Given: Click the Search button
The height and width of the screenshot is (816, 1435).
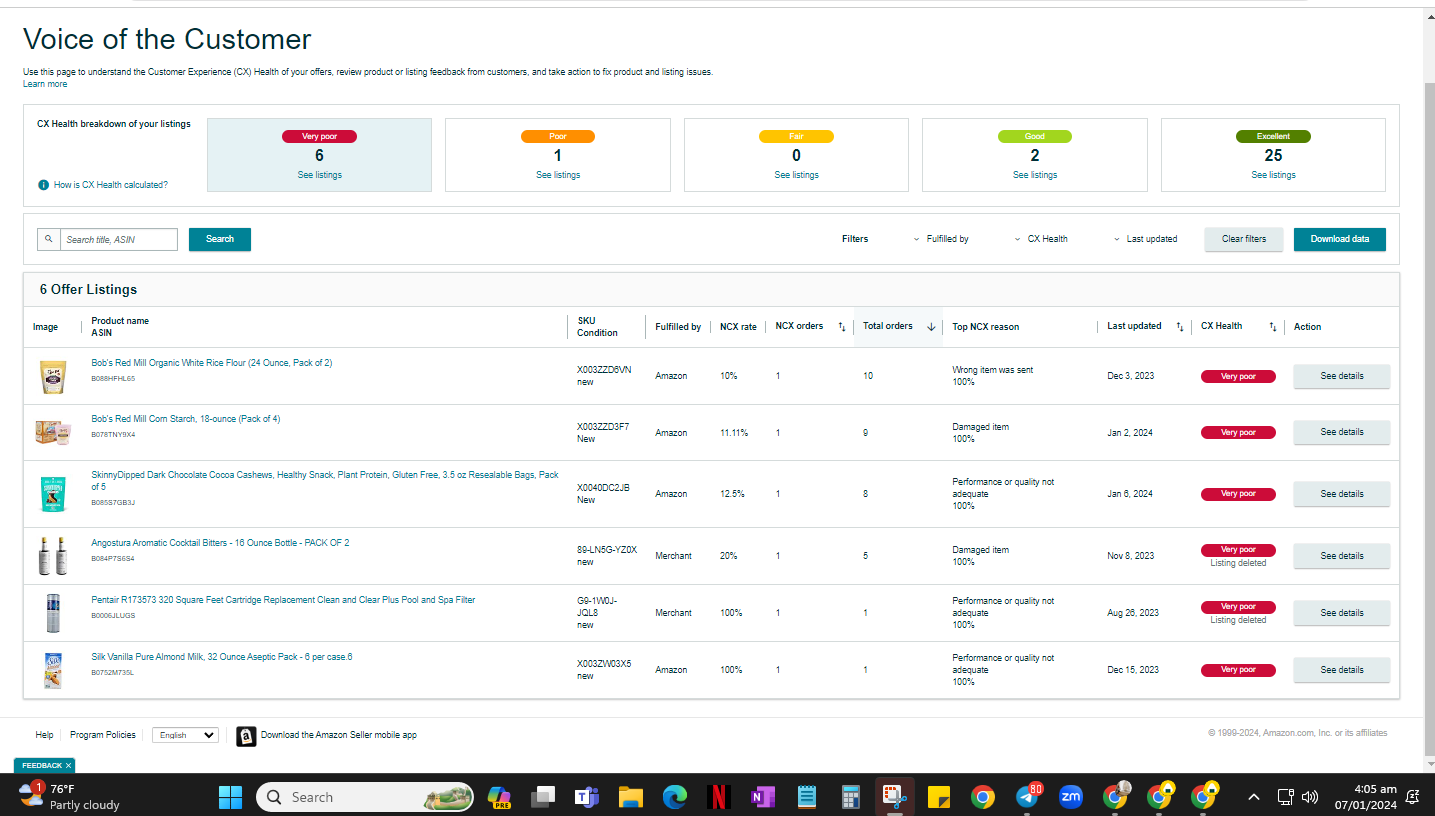Looking at the screenshot, I should (x=220, y=239).
